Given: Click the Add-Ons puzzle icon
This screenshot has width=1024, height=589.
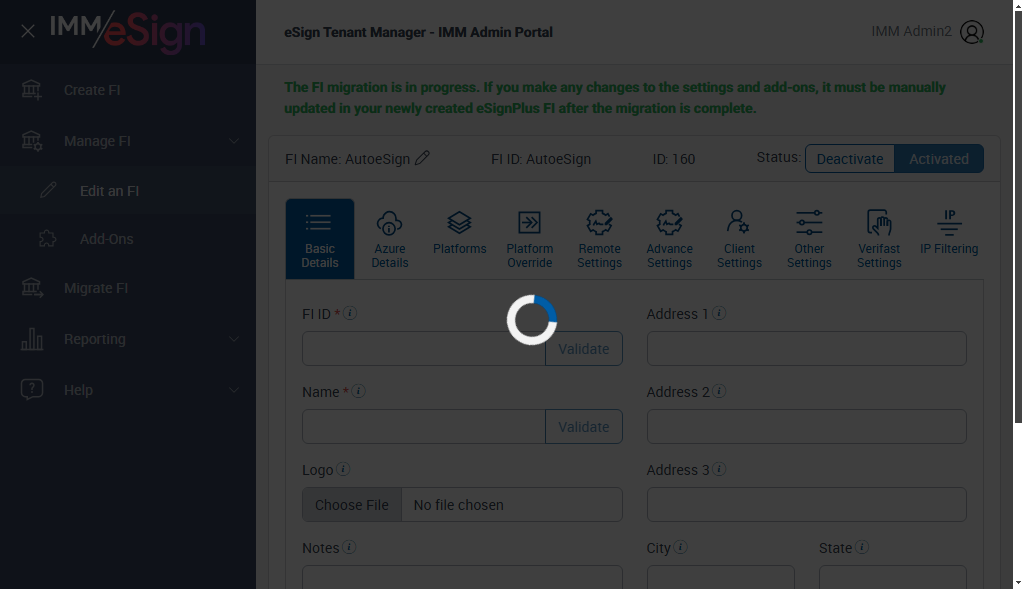Looking at the screenshot, I should tap(48, 238).
